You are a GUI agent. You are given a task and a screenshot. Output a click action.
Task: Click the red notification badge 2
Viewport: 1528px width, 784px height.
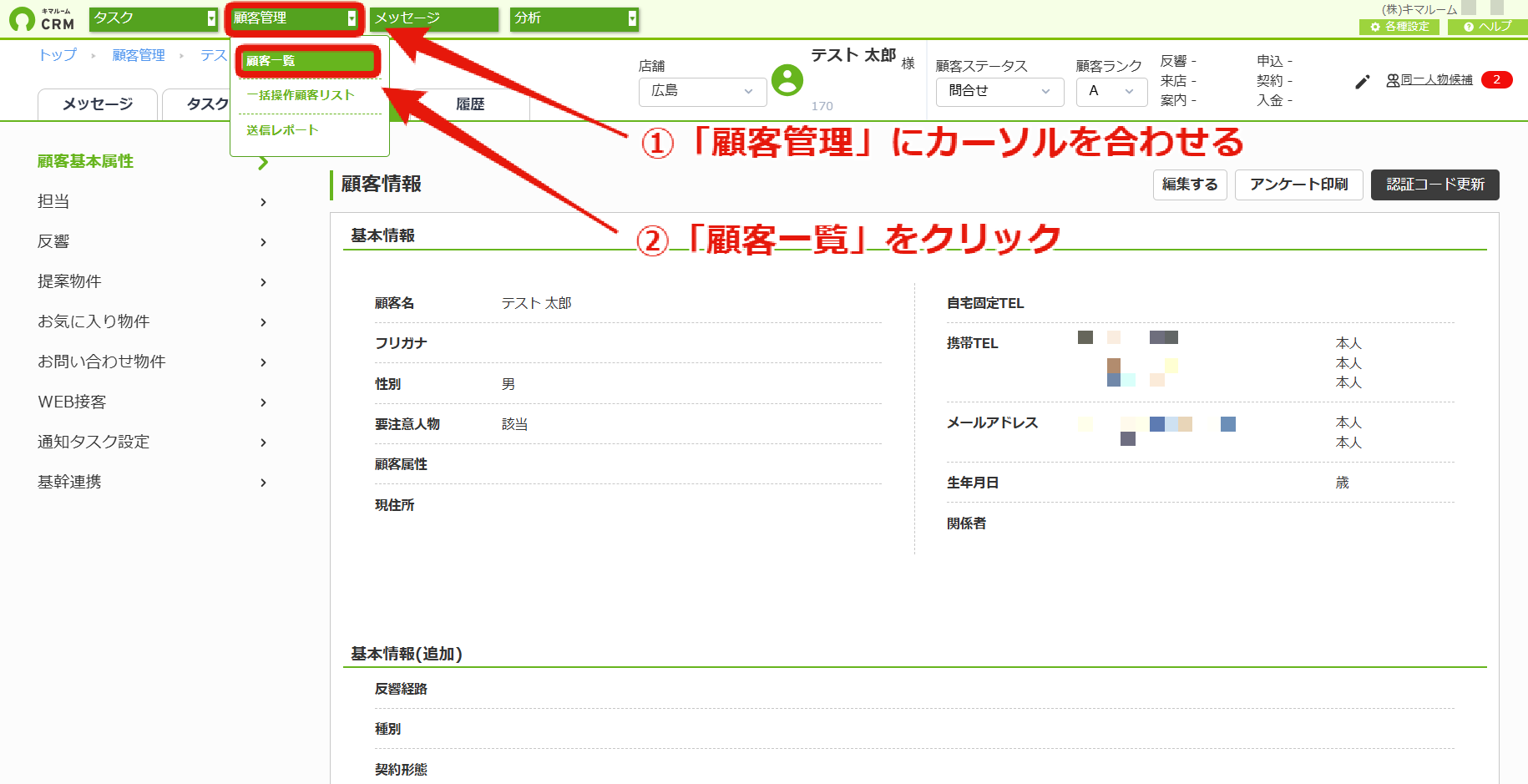pyautogui.click(x=1496, y=80)
